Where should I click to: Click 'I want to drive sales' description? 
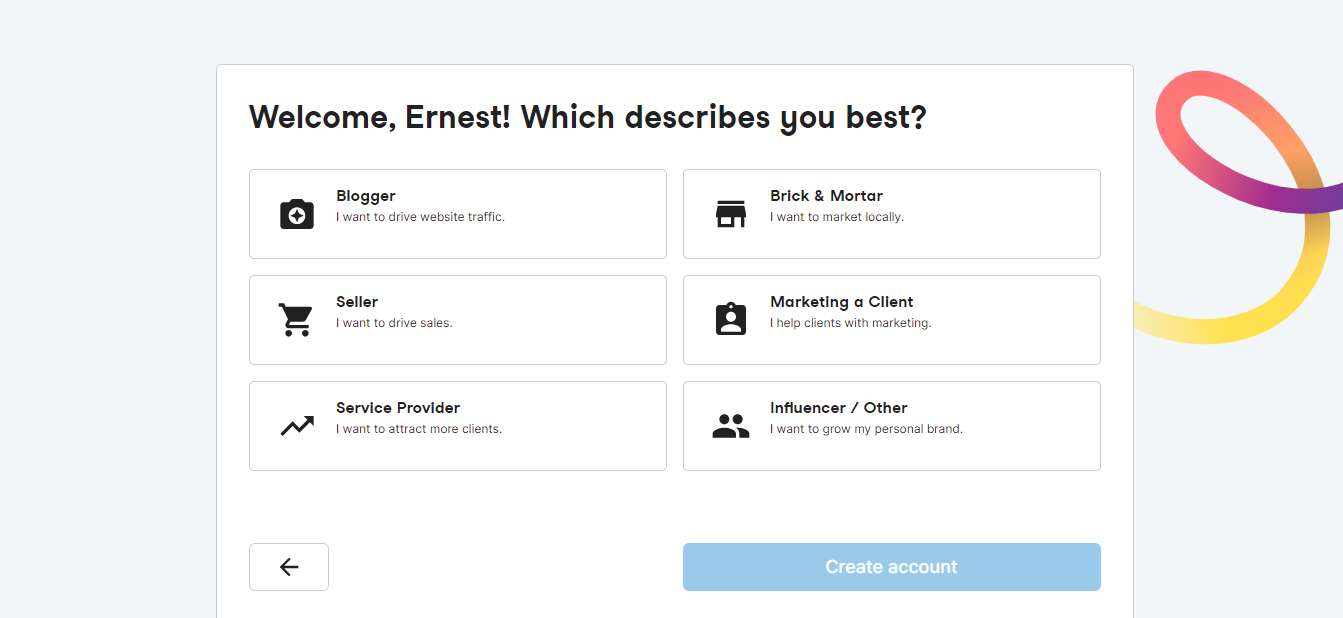click(x=394, y=323)
